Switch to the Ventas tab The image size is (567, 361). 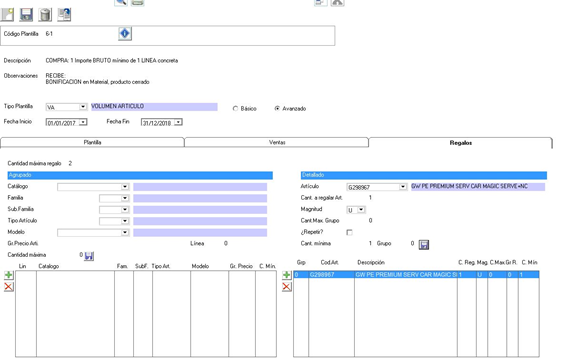click(277, 143)
